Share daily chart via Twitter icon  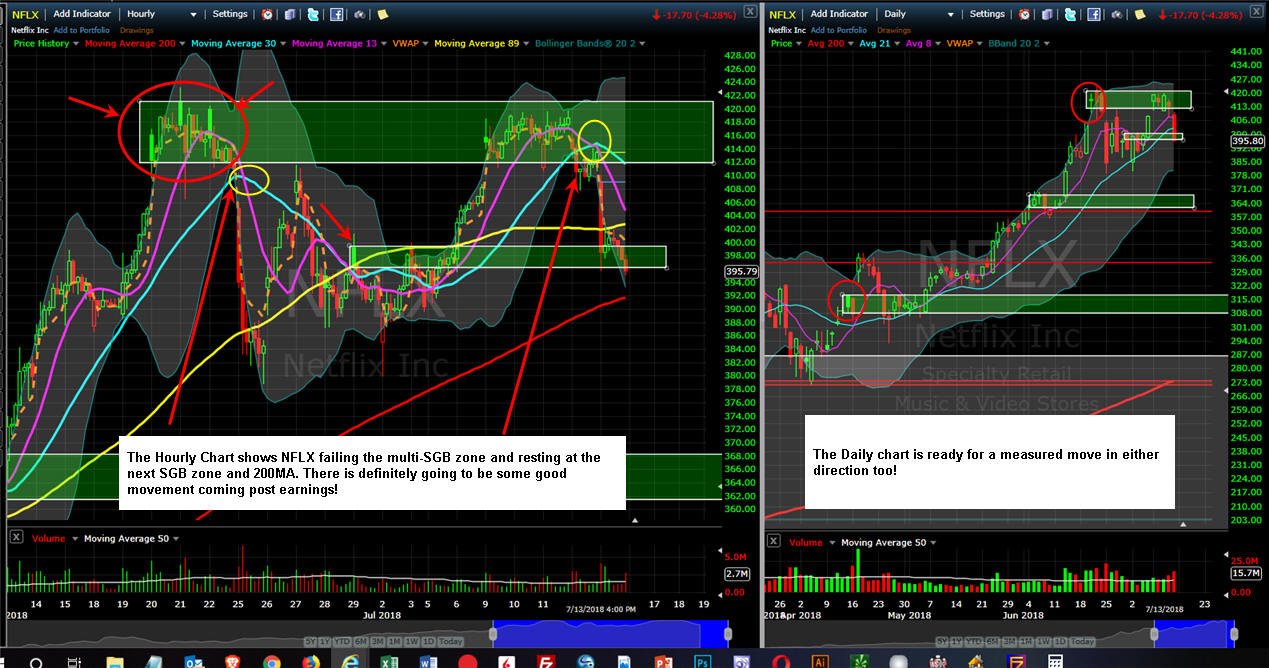click(1069, 14)
